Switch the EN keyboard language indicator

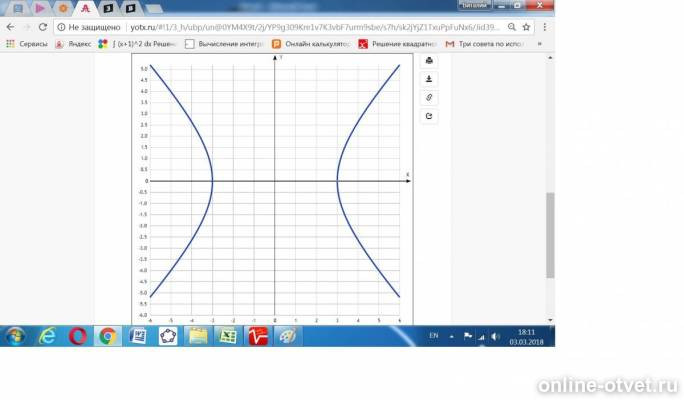(434, 336)
